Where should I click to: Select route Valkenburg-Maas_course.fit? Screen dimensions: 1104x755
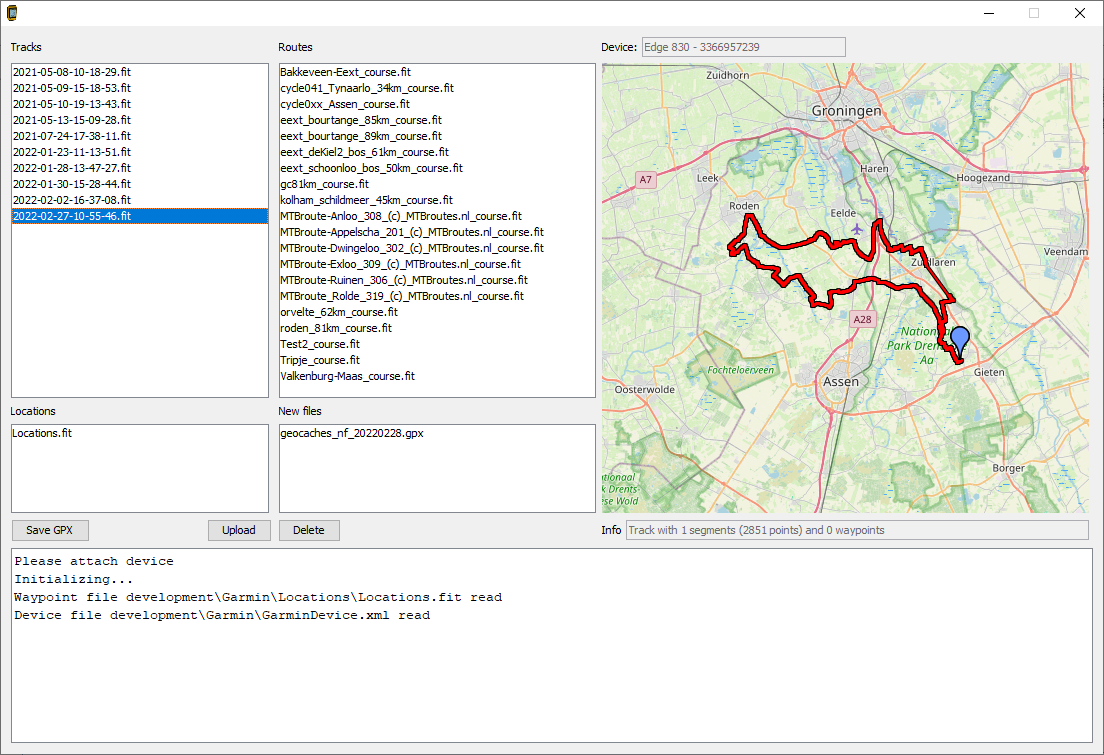347,376
